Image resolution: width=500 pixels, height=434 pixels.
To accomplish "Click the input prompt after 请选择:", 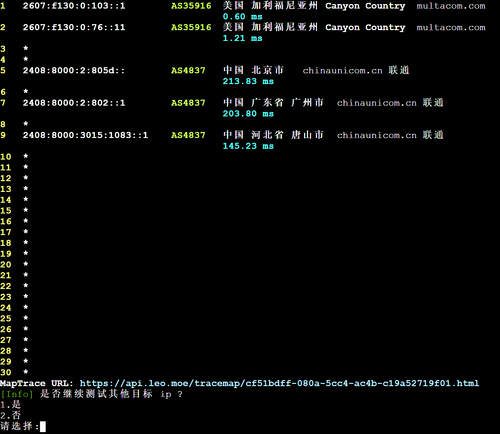I will [43, 426].
